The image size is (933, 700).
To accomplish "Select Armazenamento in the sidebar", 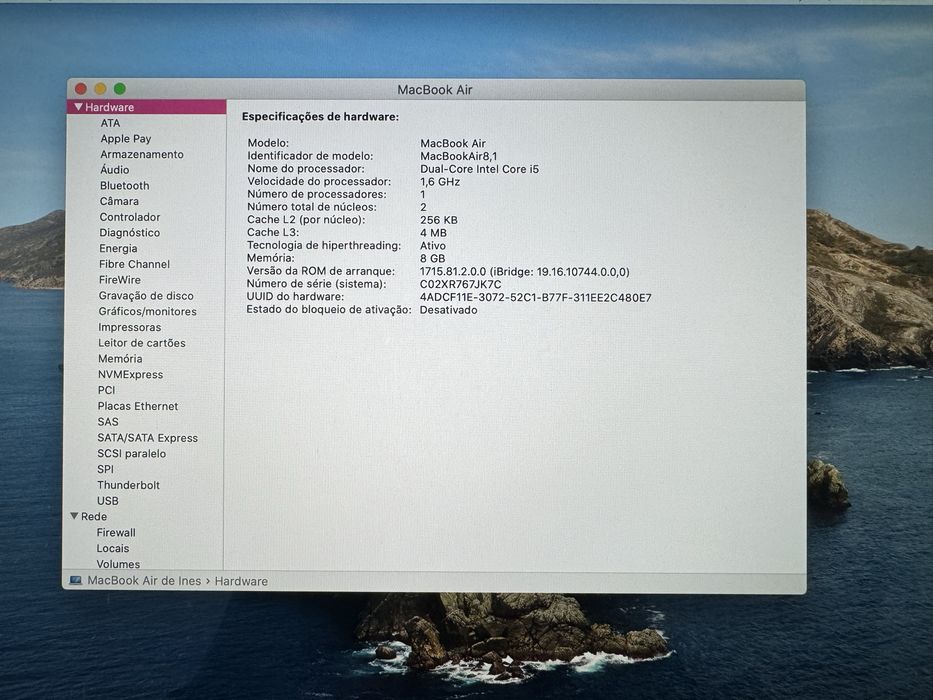I will (142, 154).
